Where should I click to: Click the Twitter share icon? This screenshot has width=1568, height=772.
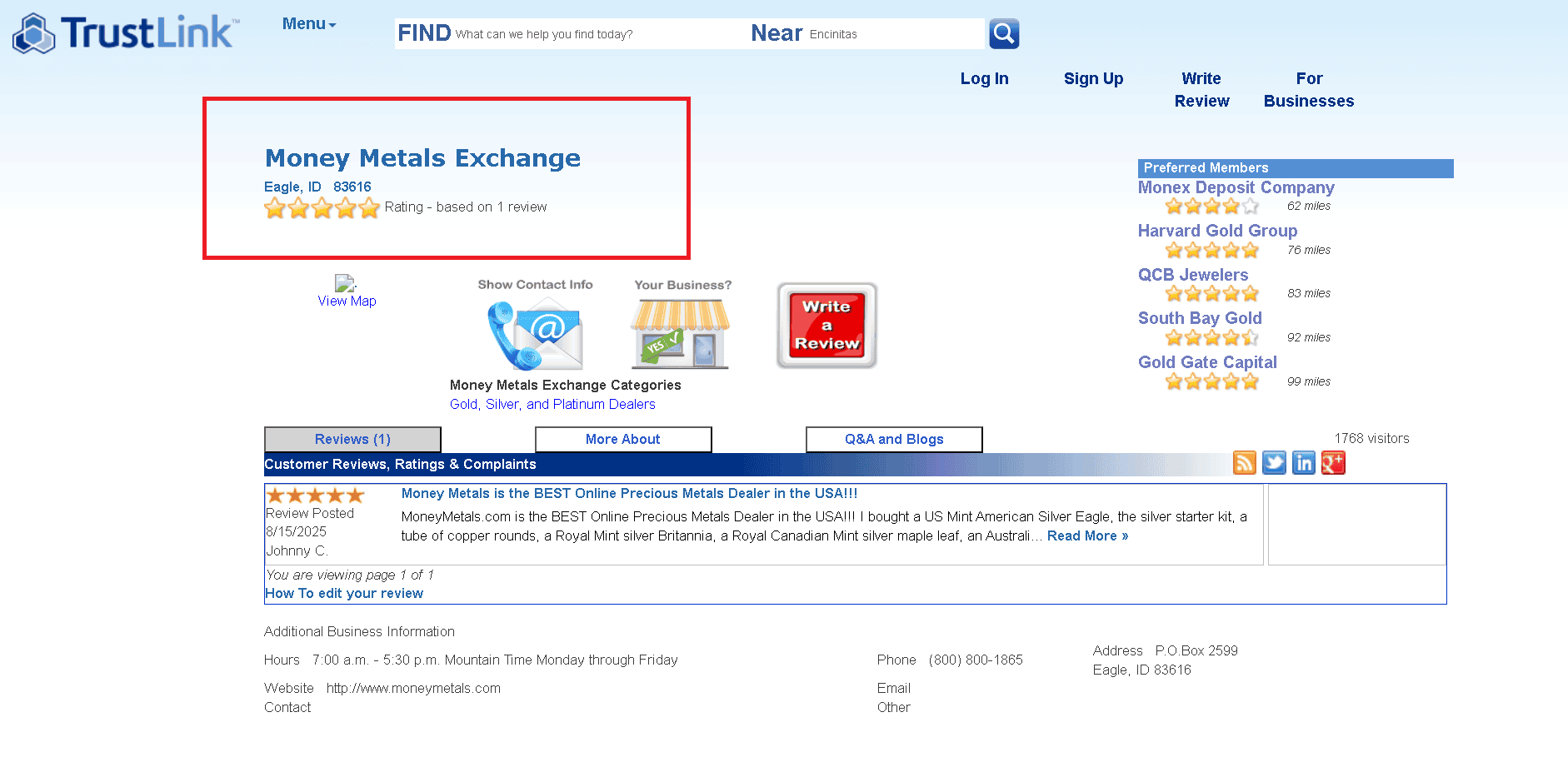coord(1274,463)
